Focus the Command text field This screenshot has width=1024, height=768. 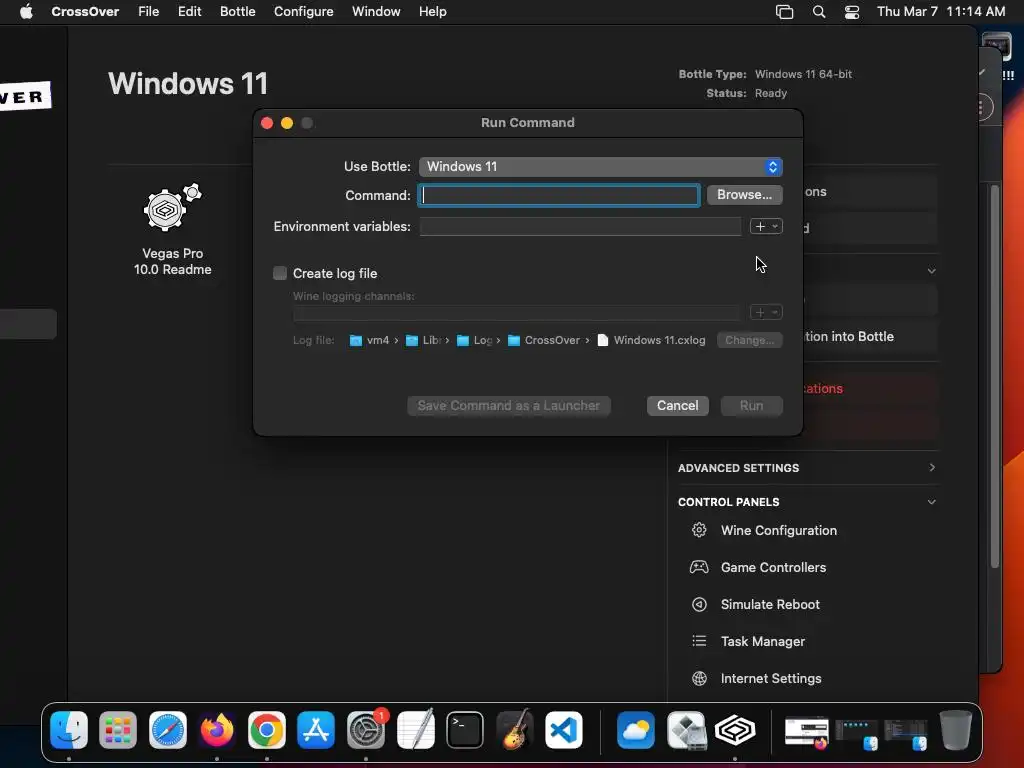(x=559, y=195)
